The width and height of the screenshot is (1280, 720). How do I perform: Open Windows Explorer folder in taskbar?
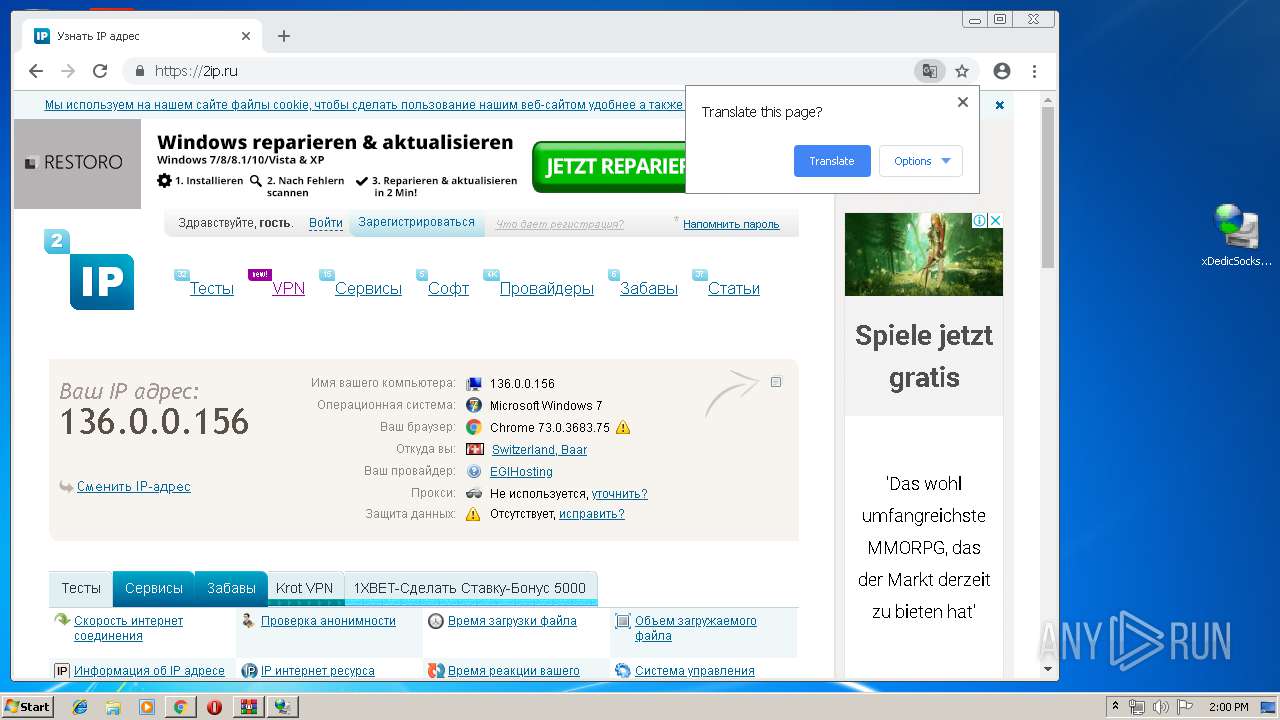pyautogui.click(x=113, y=707)
